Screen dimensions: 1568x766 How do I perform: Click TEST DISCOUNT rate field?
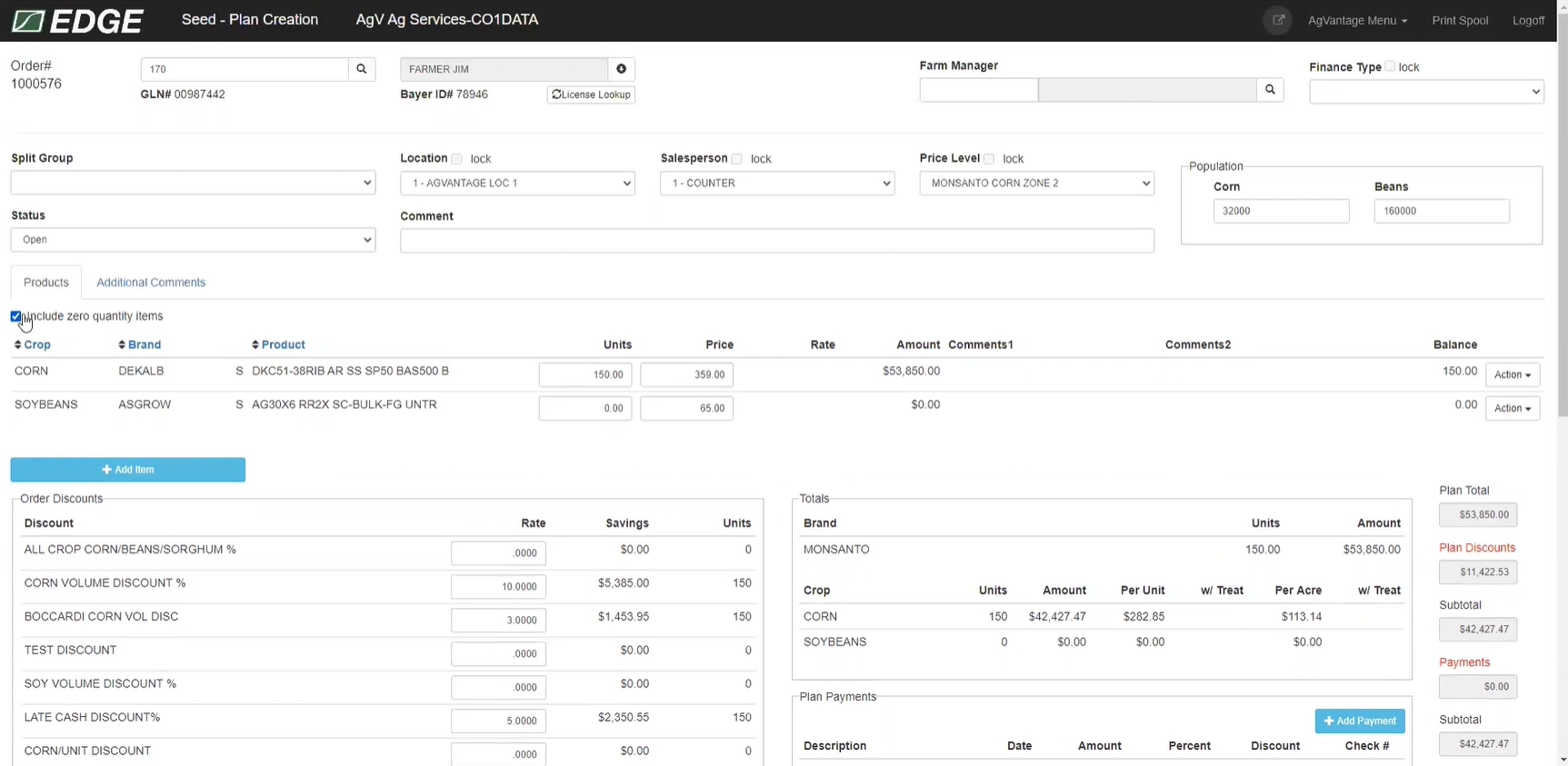tap(498, 653)
